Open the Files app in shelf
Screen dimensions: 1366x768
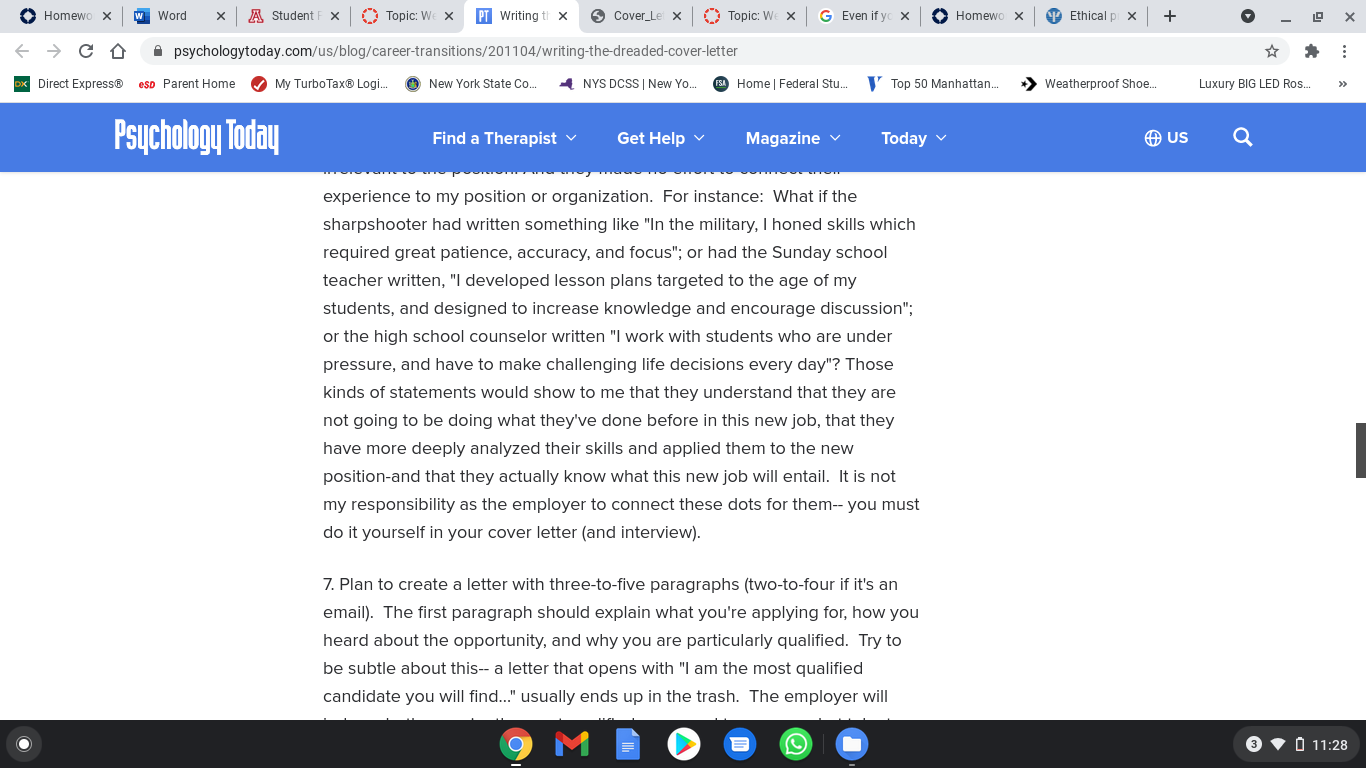(x=852, y=744)
